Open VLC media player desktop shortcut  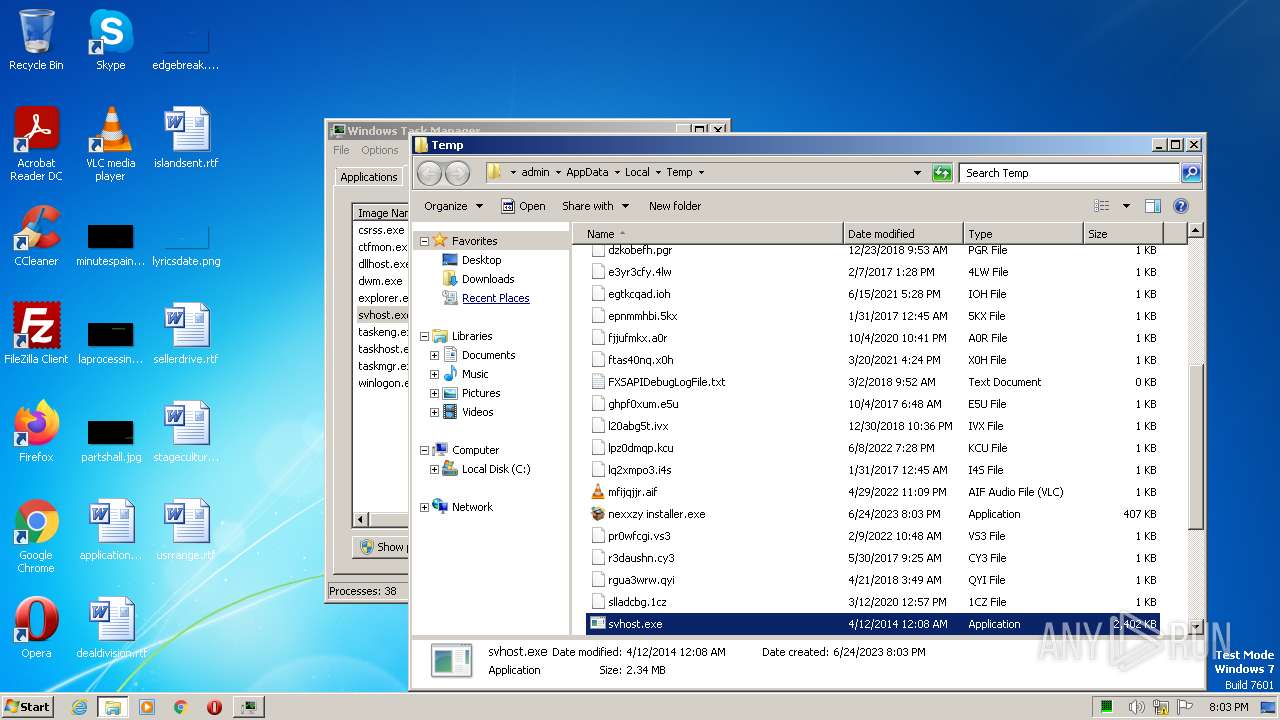pos(110,144)
